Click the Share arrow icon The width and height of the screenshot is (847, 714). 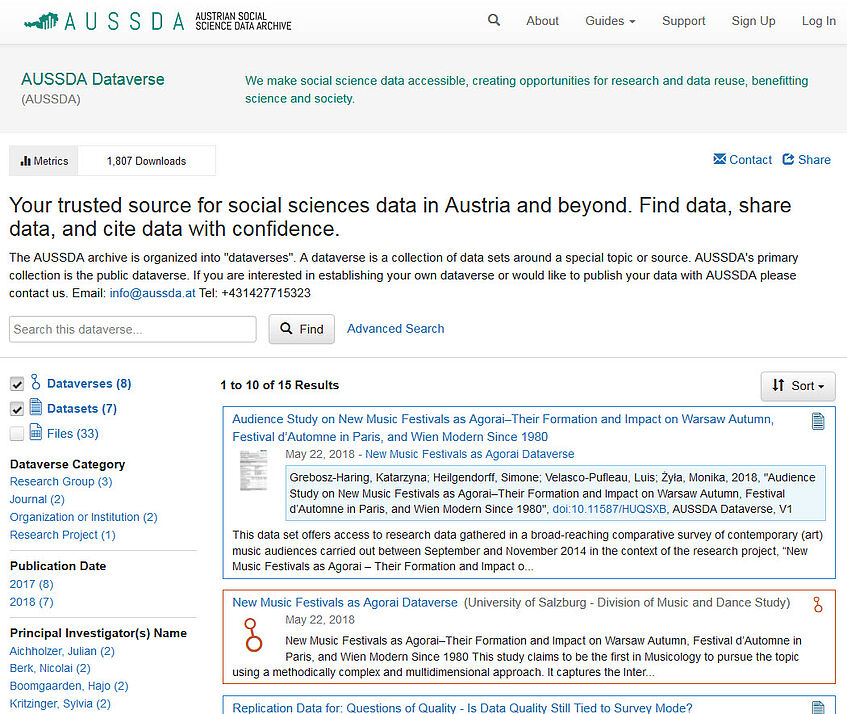click(x=789, y=159)
